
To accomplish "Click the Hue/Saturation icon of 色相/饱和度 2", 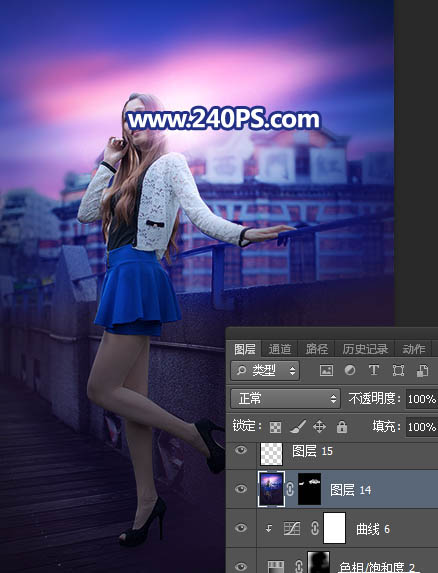I will coord(276,567).
